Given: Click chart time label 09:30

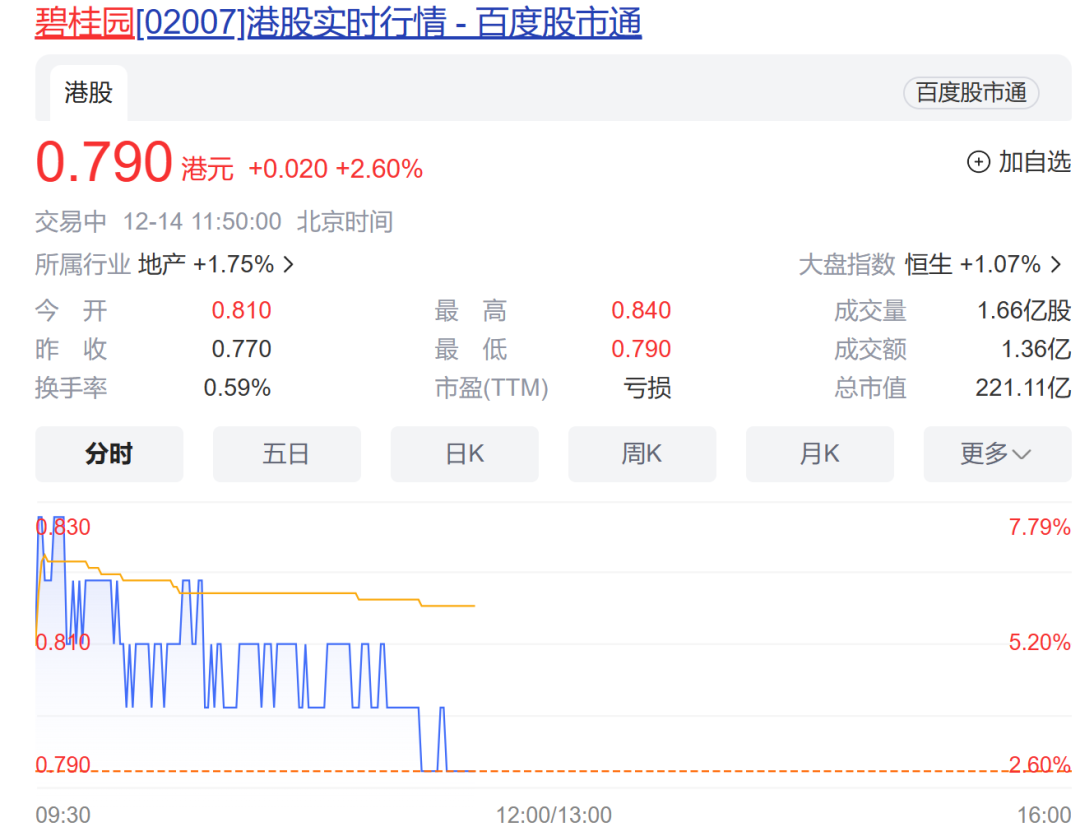Looking at the screenshot, I should pyautogui.click(x=63, y=815).
